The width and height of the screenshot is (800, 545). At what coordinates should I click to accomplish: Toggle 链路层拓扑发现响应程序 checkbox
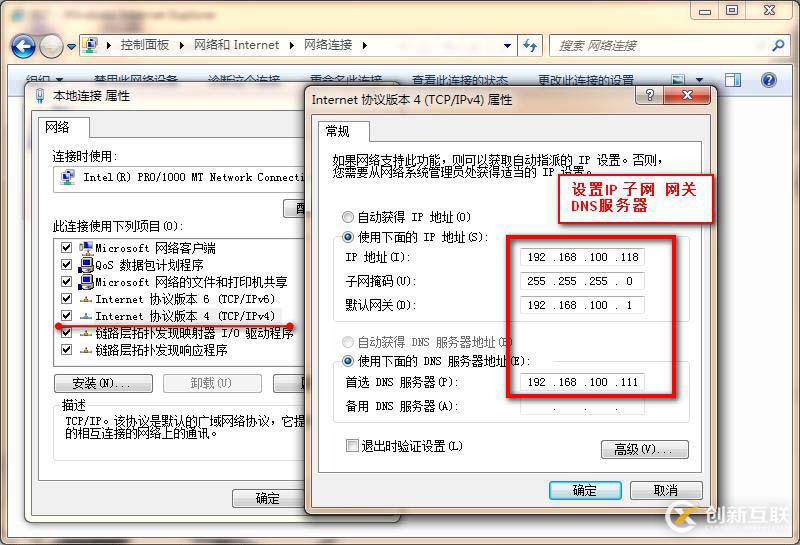66,350
